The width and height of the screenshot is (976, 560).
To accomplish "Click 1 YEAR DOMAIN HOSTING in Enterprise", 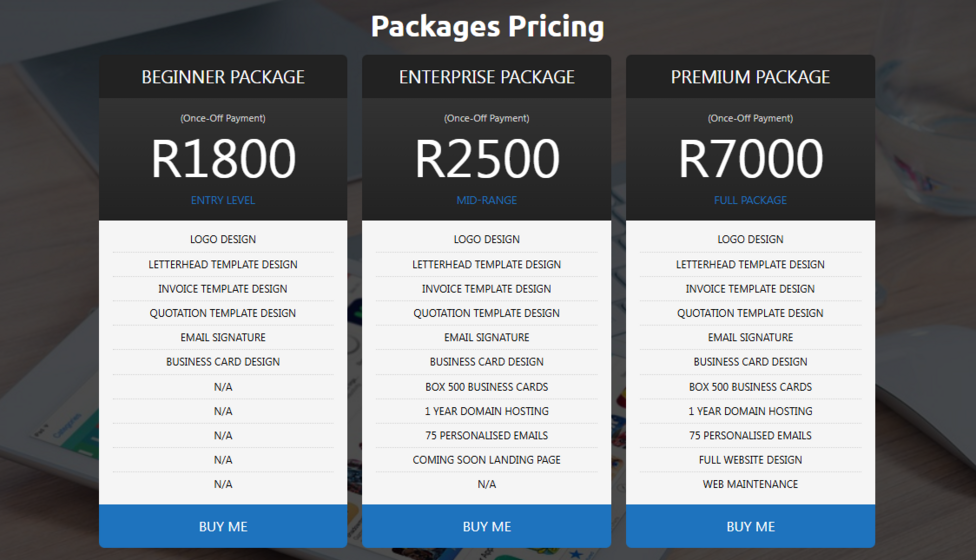I will pos(487,411).
